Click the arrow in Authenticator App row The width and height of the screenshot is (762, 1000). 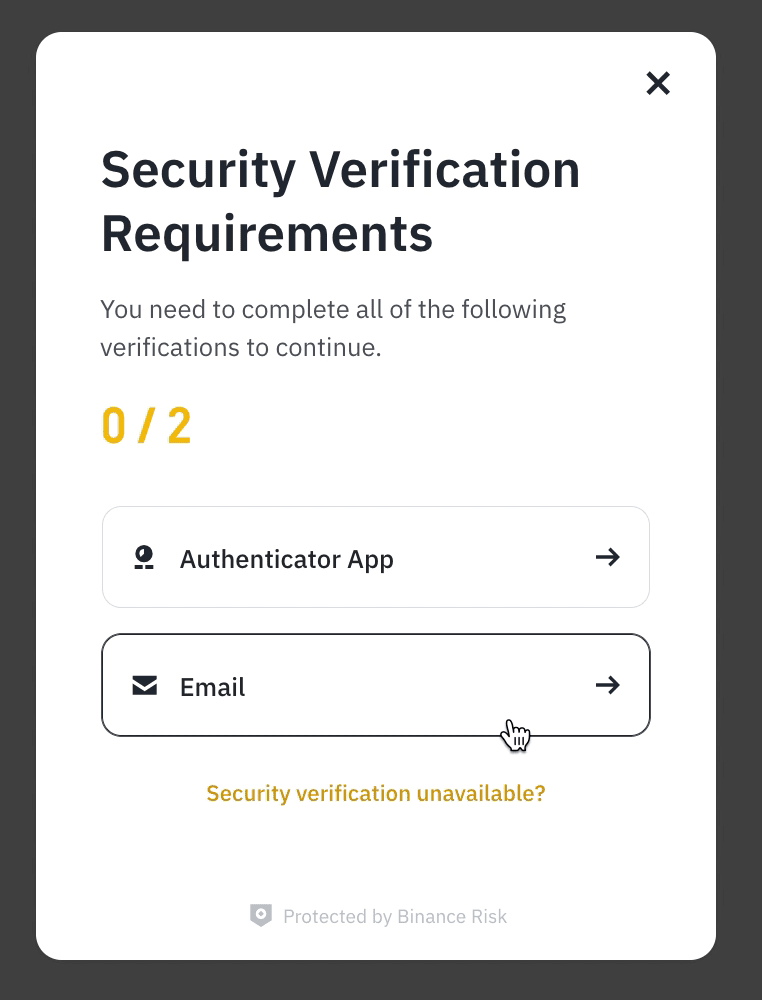607,557
